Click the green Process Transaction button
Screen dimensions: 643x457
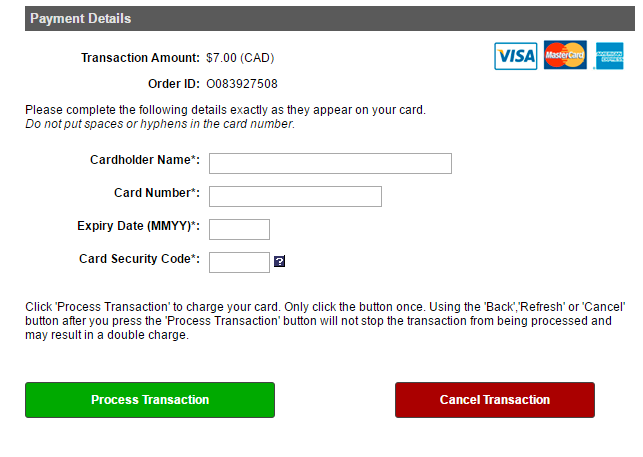coord(150,400)
